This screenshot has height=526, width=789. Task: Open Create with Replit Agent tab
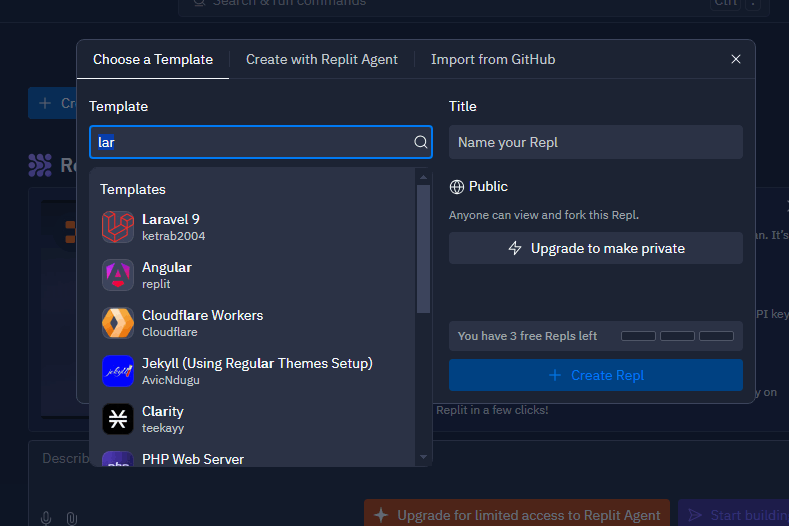[322, 59]
